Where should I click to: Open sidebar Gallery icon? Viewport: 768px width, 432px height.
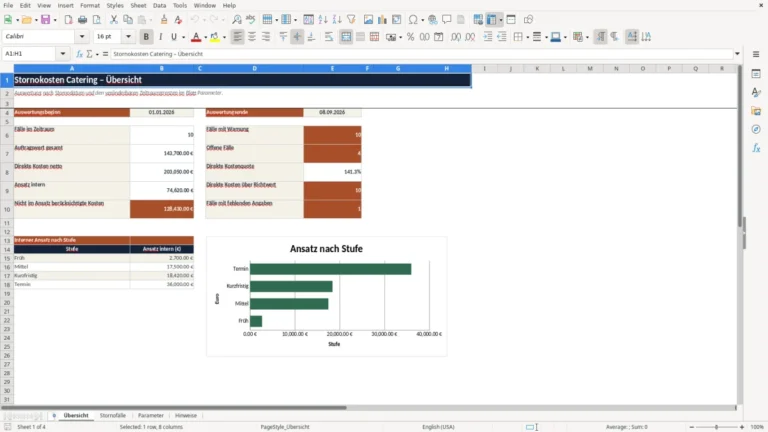[x=756, y=111]
